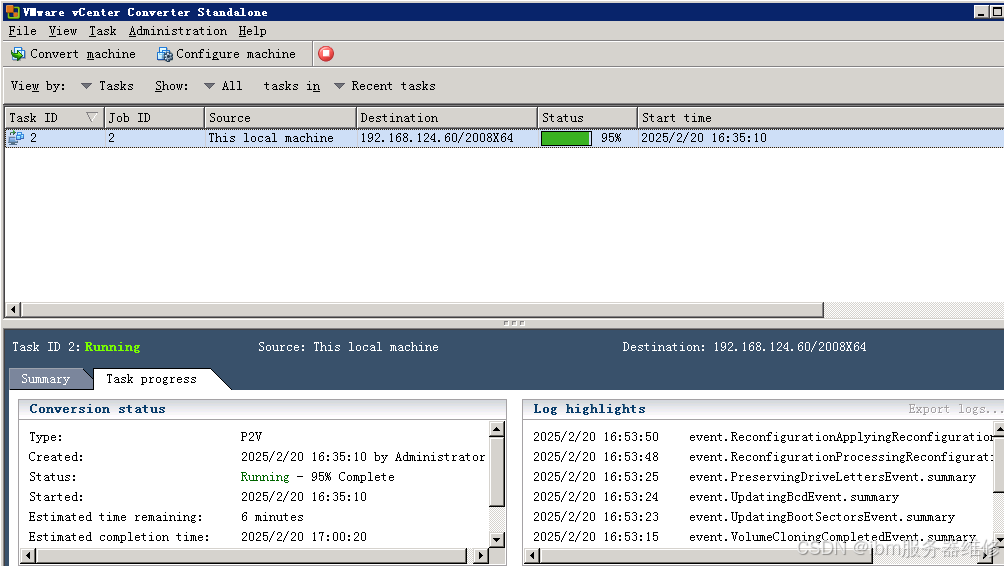
Task: Click the Job ID column header
Action: pyautogui.click(x=154, y=118)
